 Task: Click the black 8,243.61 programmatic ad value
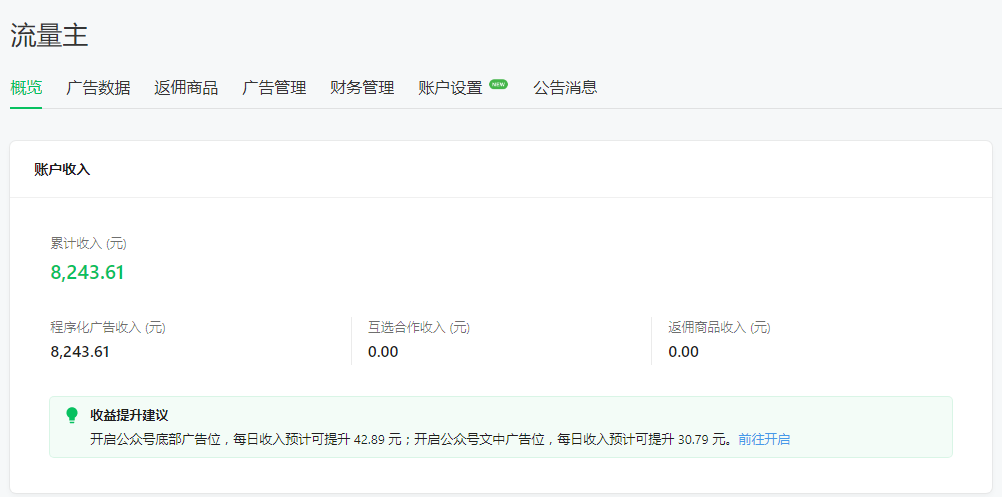[80, 352]
